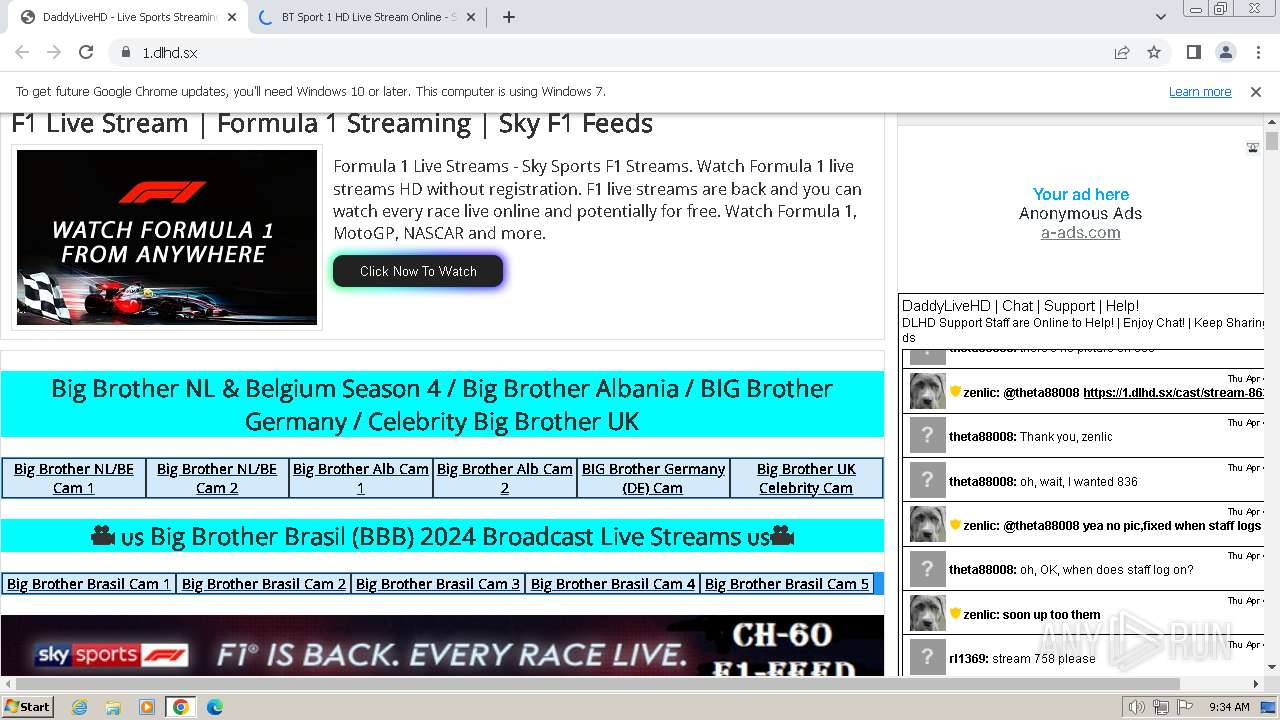Click the volume speaker tray icon
Screen dimensions: 1280x720
[1137, 707]
